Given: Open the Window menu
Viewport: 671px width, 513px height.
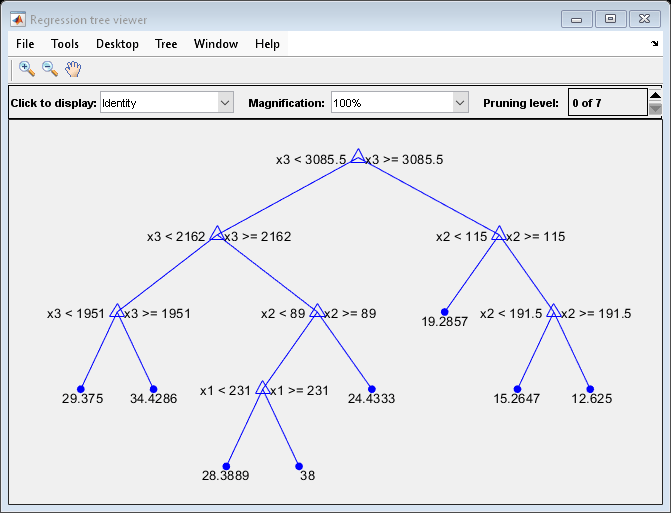Looking at the screenshot, I should 216,44.
